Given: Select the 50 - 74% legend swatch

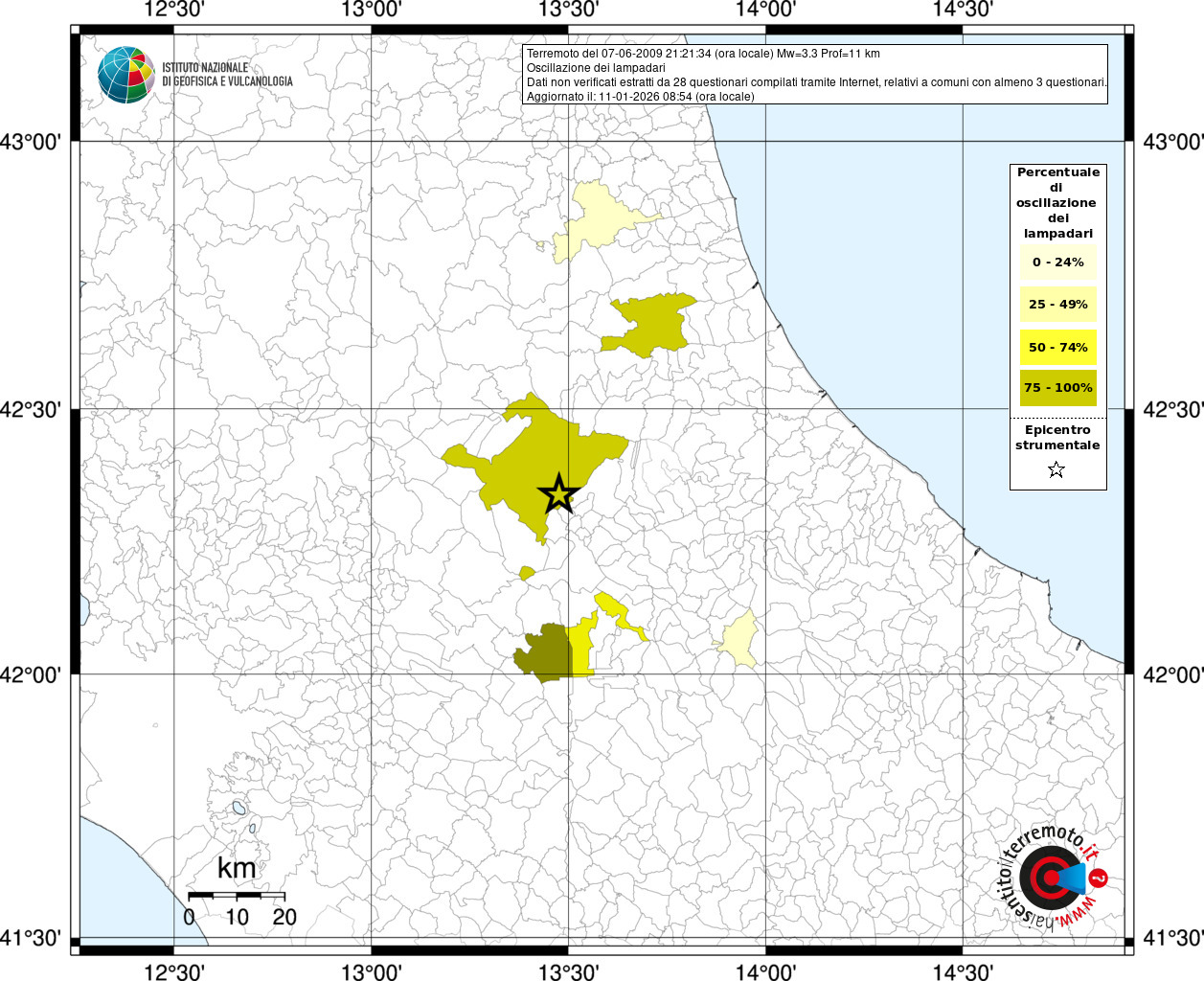Looking at the screenshot, I should (1057, 347).
